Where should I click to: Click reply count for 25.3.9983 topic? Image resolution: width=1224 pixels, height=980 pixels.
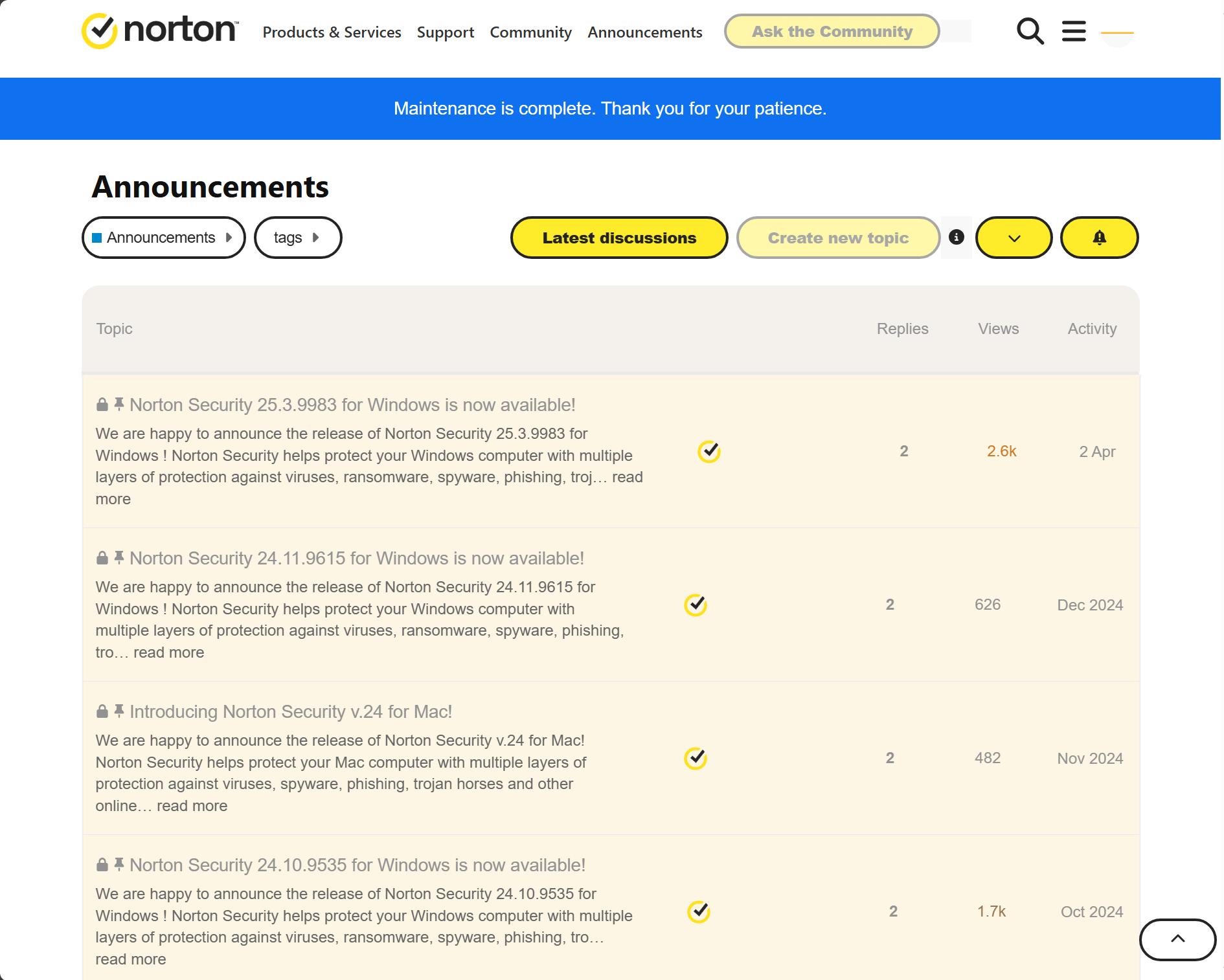pyautogui.click(x=904, y=451)
